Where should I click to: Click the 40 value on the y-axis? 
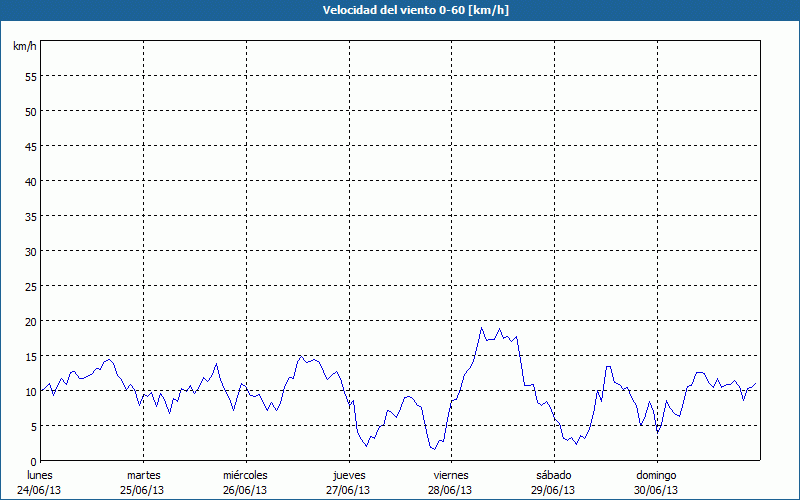coord(30,182)
